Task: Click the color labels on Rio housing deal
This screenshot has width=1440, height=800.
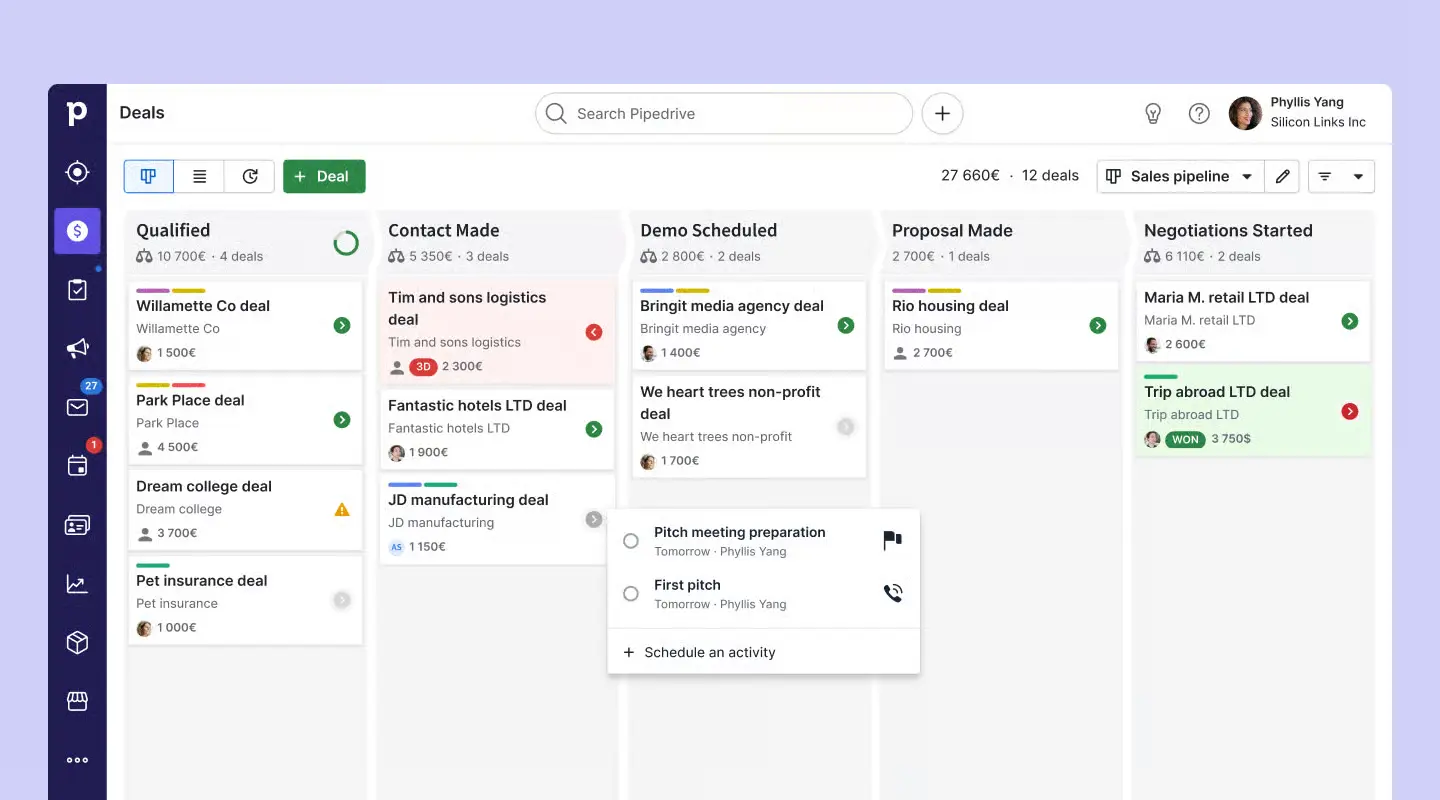Action: 926,290
